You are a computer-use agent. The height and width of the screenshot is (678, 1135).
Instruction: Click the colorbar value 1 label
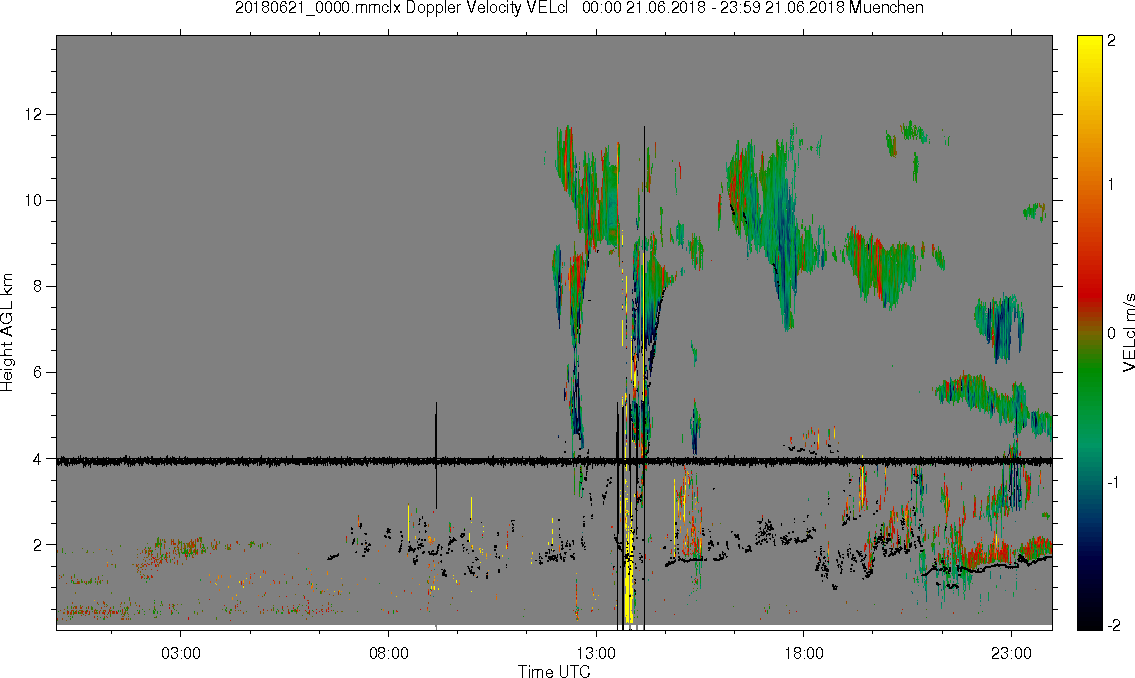pos(1111,185)
